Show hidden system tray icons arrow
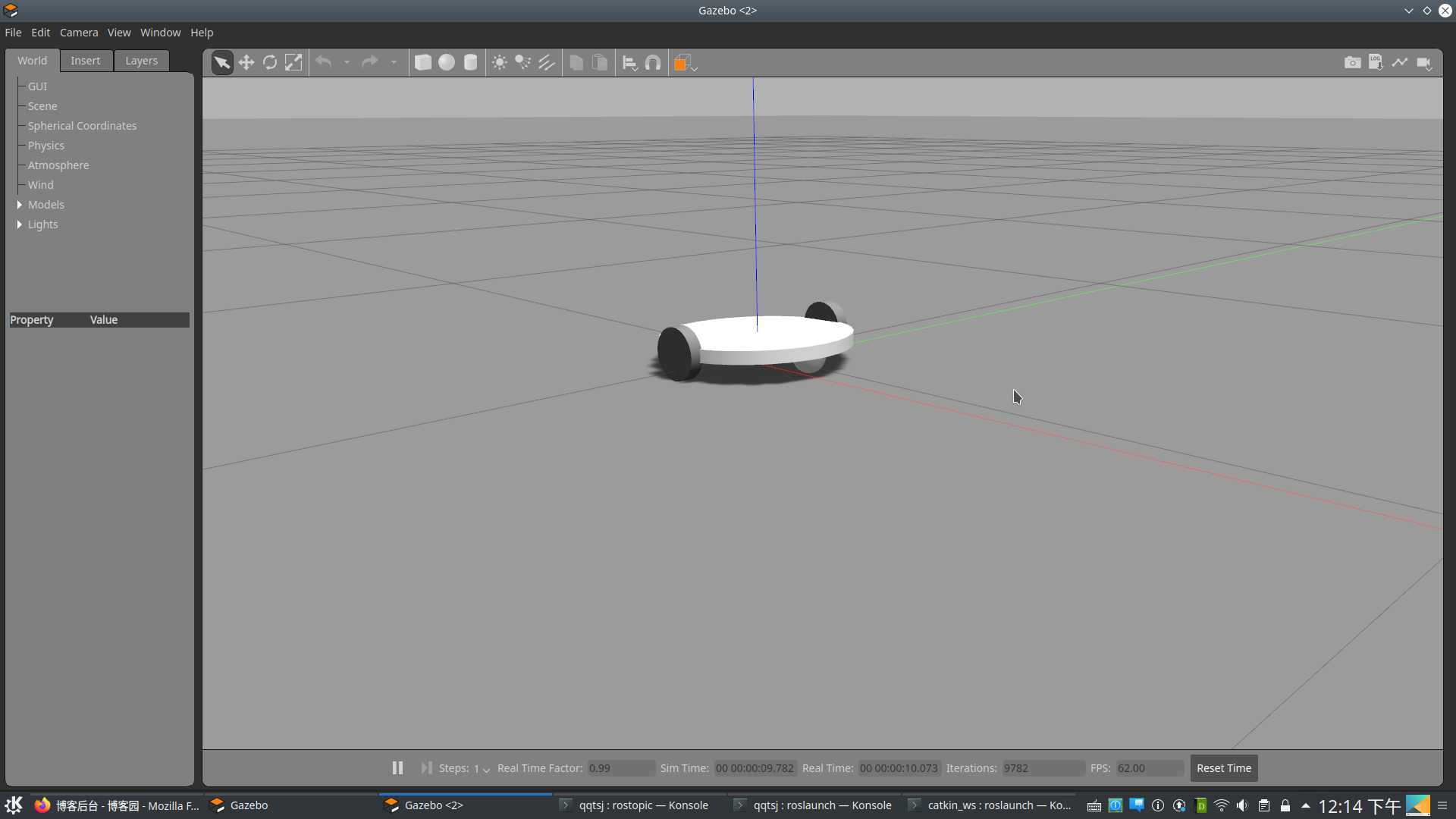Viewport: 1456px width, 819px height. (1305, 805)
